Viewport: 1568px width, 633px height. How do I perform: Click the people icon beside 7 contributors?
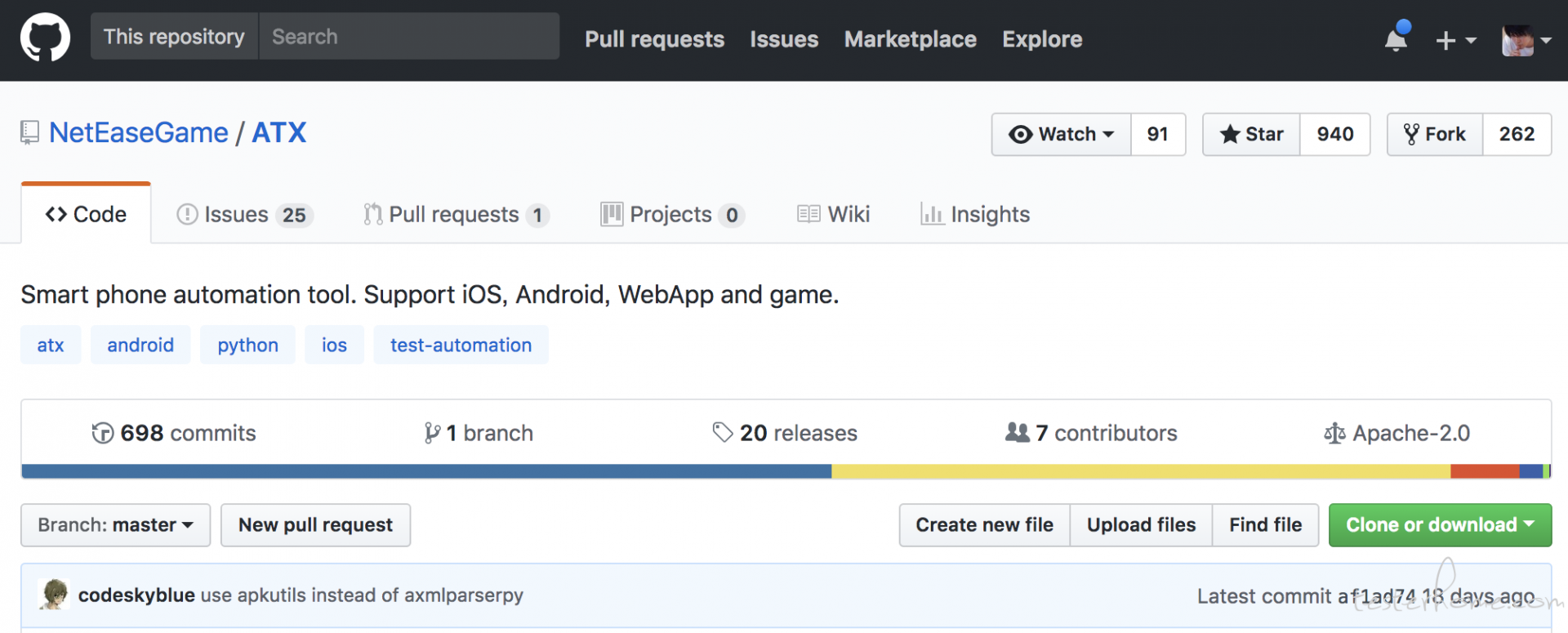pos(1018,432)
